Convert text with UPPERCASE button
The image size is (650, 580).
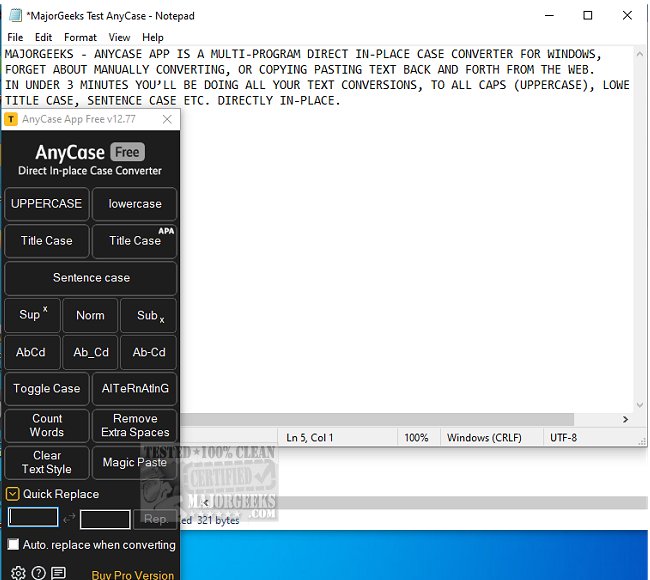pyautogui.click(x=46, y=204)
